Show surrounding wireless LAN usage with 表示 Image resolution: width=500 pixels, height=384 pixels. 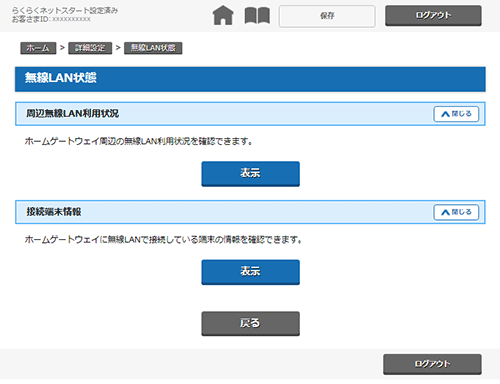(250, 174)
